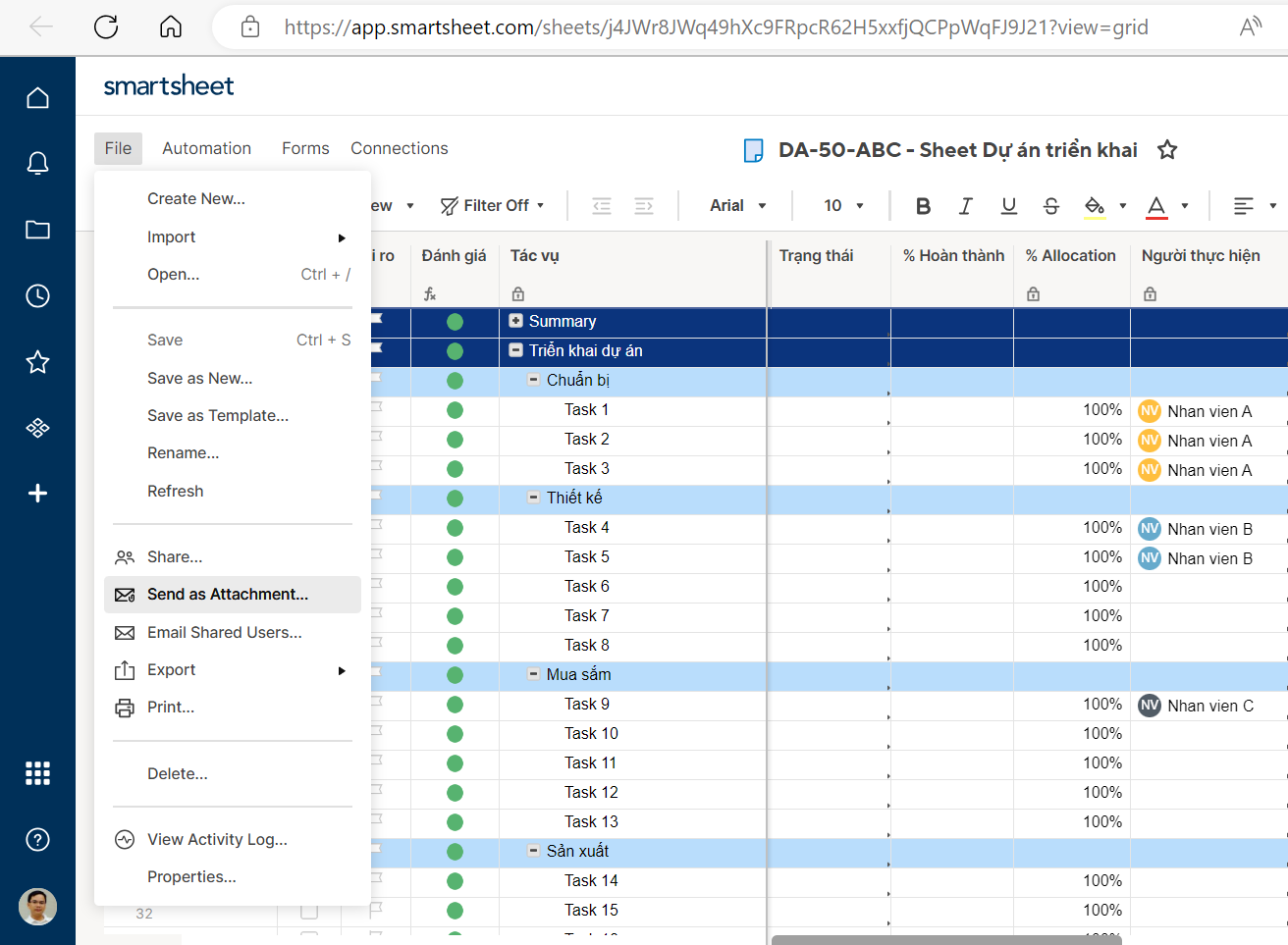Viewport: 1288px width, 945px height.
Task: Apply strikethrough formatting
Action: click(1050, 205)
